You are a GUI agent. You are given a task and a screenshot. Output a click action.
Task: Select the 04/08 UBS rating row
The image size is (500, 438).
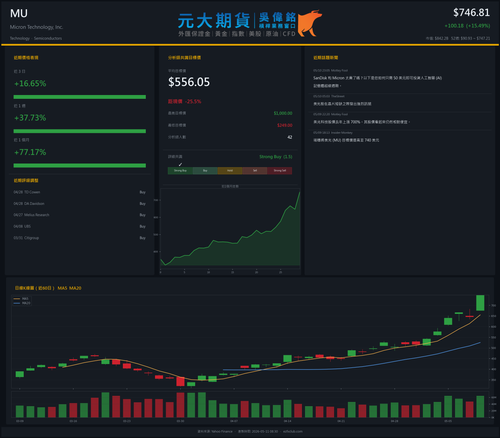click(x=80, y=226)
